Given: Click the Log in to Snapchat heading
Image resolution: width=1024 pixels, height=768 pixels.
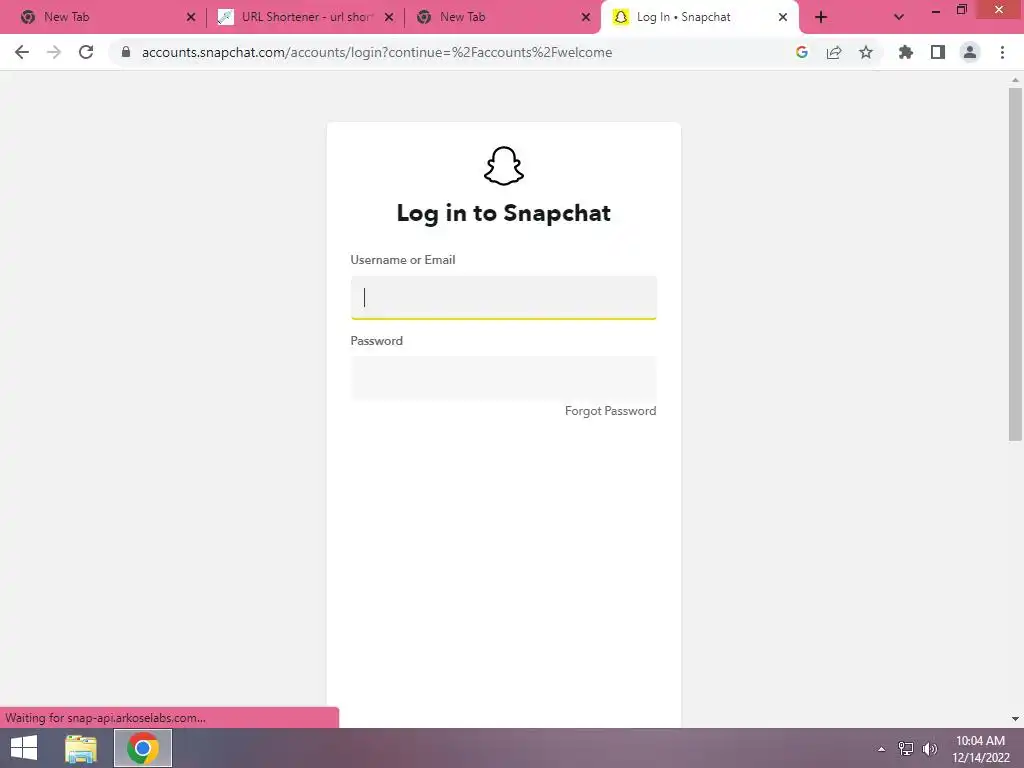Looking at the screenshot, I should coord(504,214).
